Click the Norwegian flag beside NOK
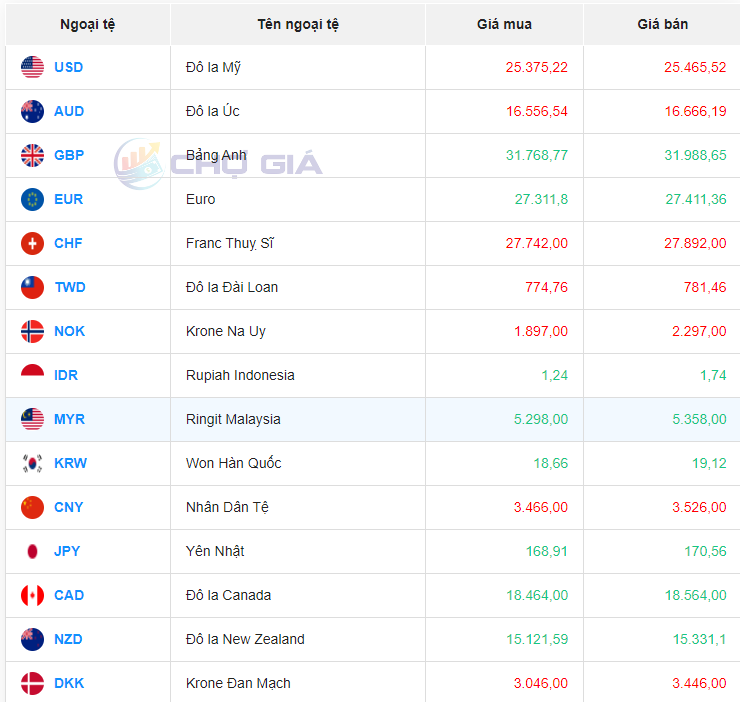Viewport: 740px width, 702px height. [x=33, y=331]
